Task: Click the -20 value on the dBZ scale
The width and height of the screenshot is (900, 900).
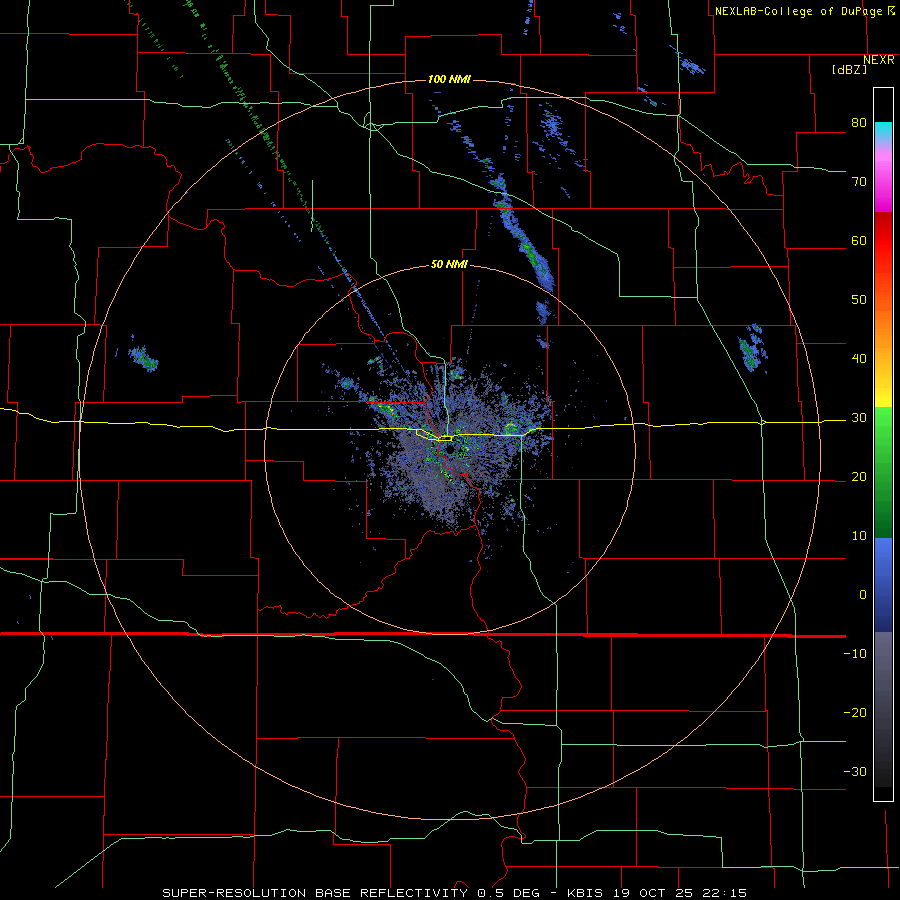Action: pos(855,712)
